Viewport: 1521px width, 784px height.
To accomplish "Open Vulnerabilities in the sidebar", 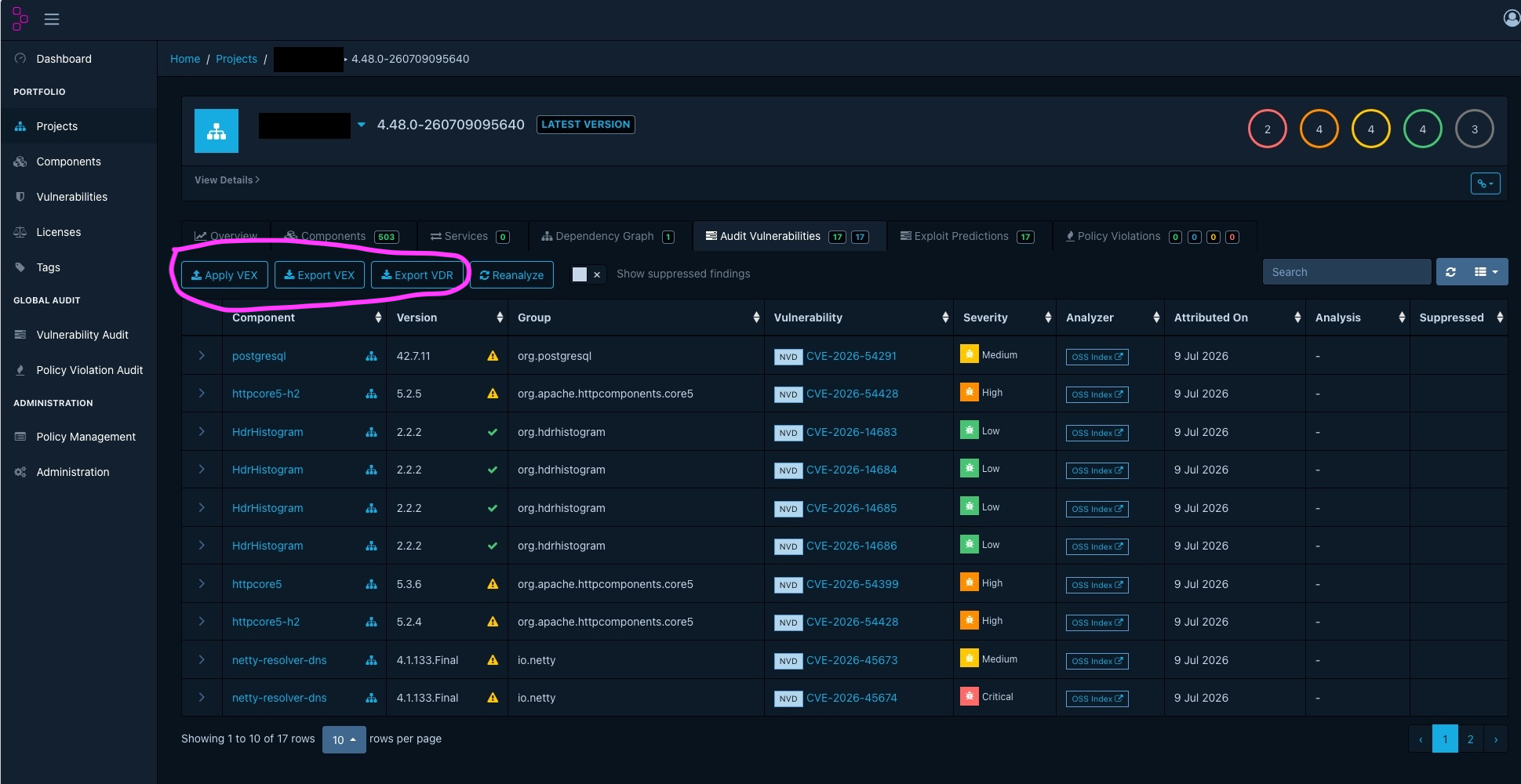I will tap(78, 197).
